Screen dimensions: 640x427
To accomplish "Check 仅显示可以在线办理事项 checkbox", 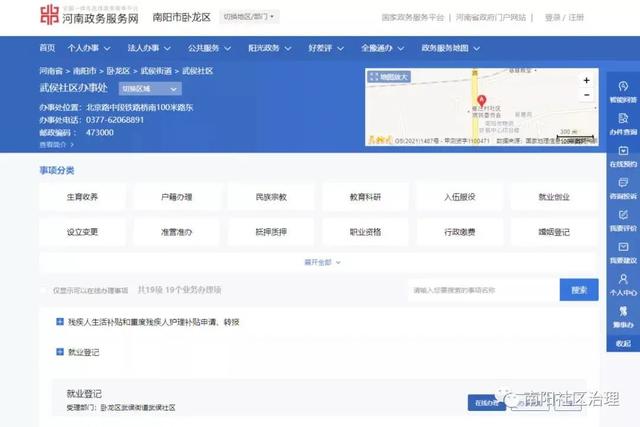I will tap(43, 291).
